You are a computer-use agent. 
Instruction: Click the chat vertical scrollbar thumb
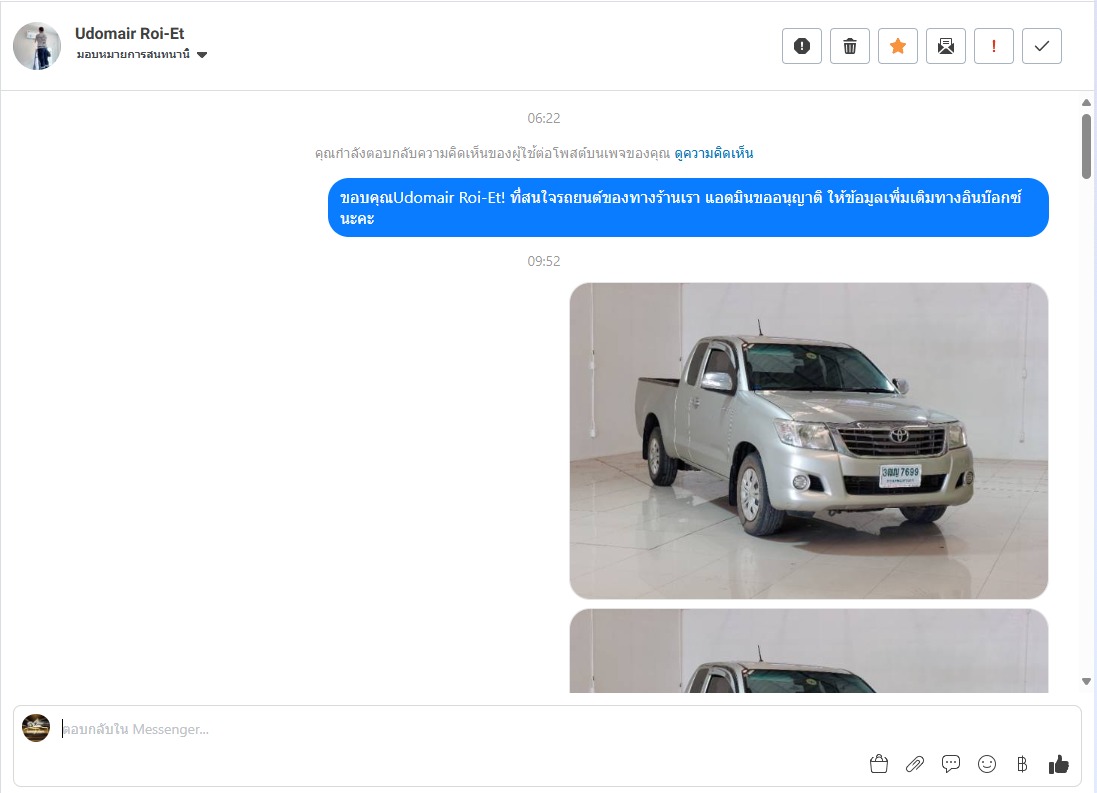point(1087,146)
